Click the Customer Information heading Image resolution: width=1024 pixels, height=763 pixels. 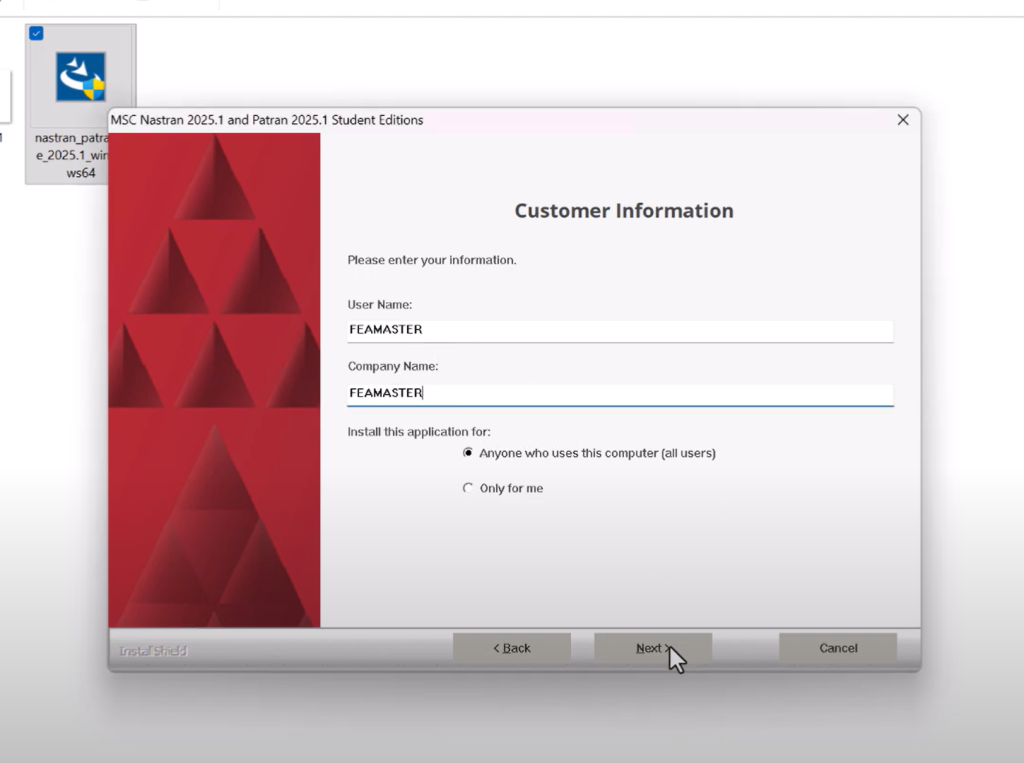[x=623, y=211]
